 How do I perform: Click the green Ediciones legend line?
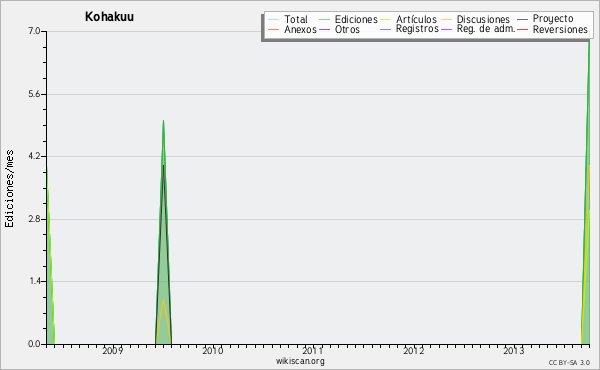click(324, 20)
